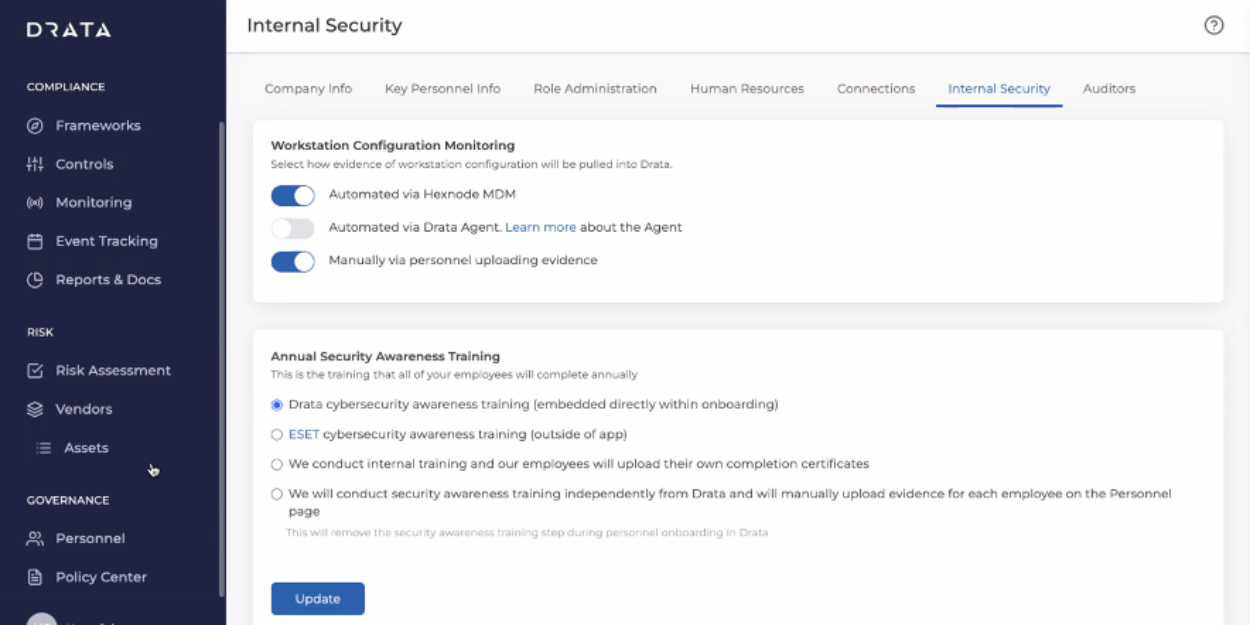Choose internal training with completion certificates option
This screenshot has width=1251, height=625.
(277, 465)
